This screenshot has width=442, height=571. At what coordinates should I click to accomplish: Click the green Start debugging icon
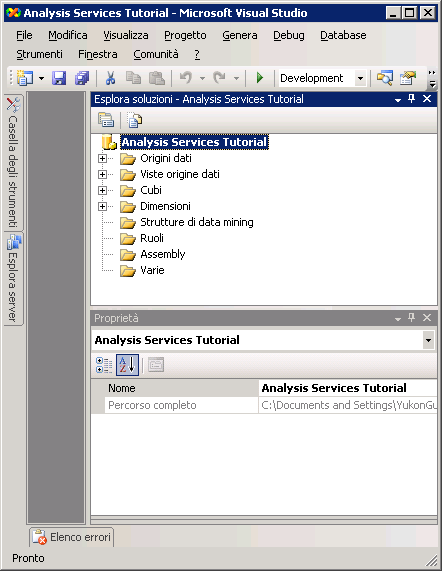[x=260, y=78]
